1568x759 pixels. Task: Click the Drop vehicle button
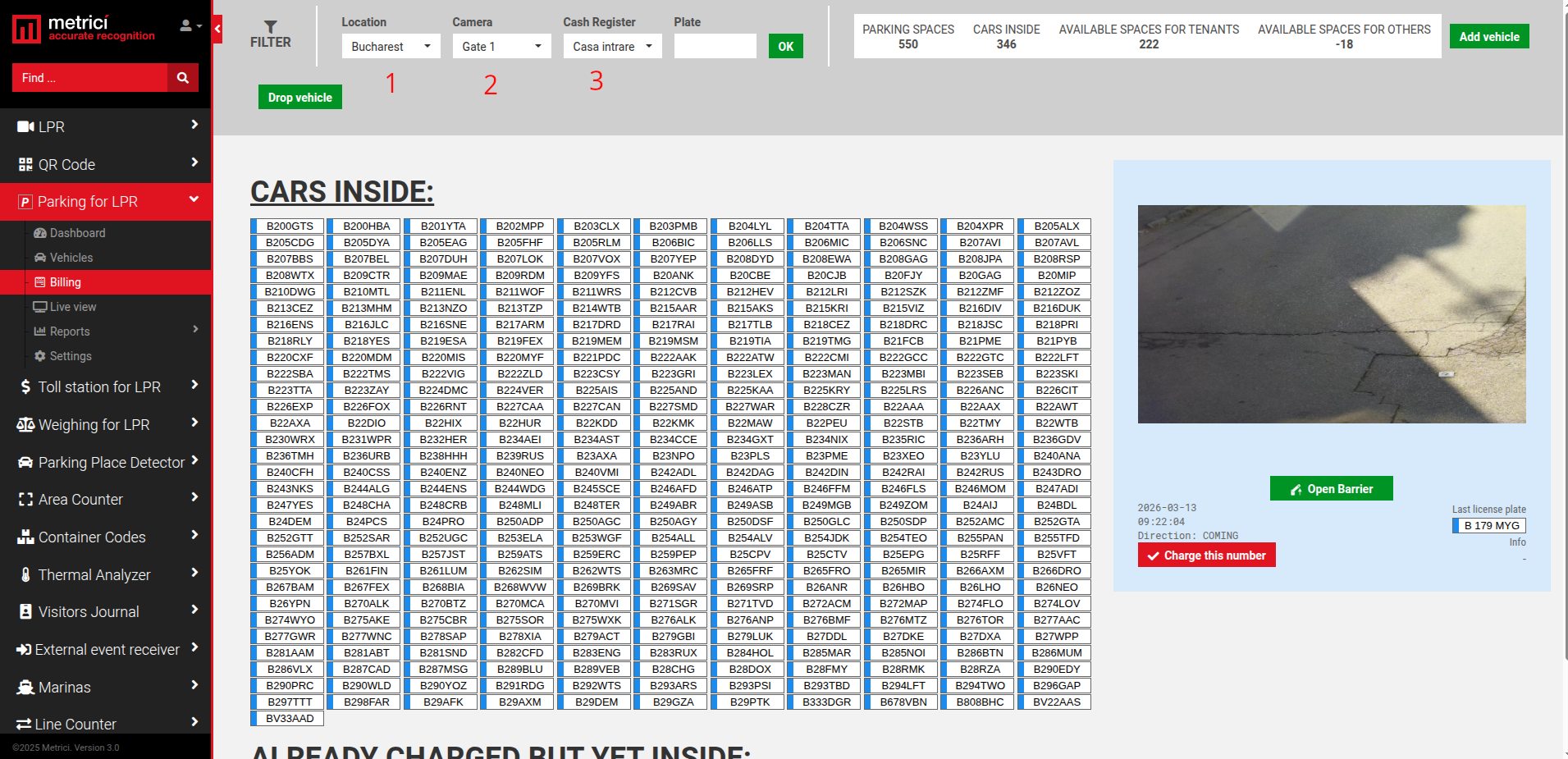coord(299,97)
